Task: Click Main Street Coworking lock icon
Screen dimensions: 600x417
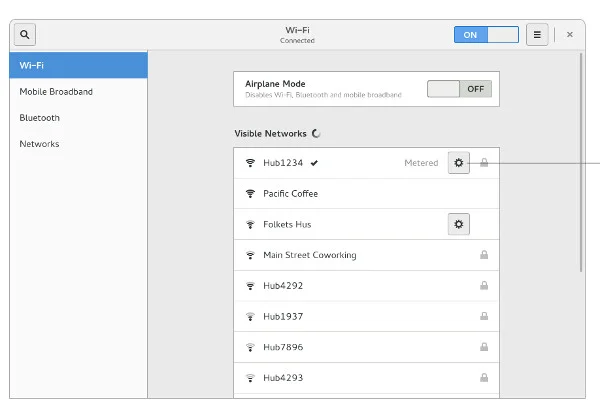Action: 484,255
